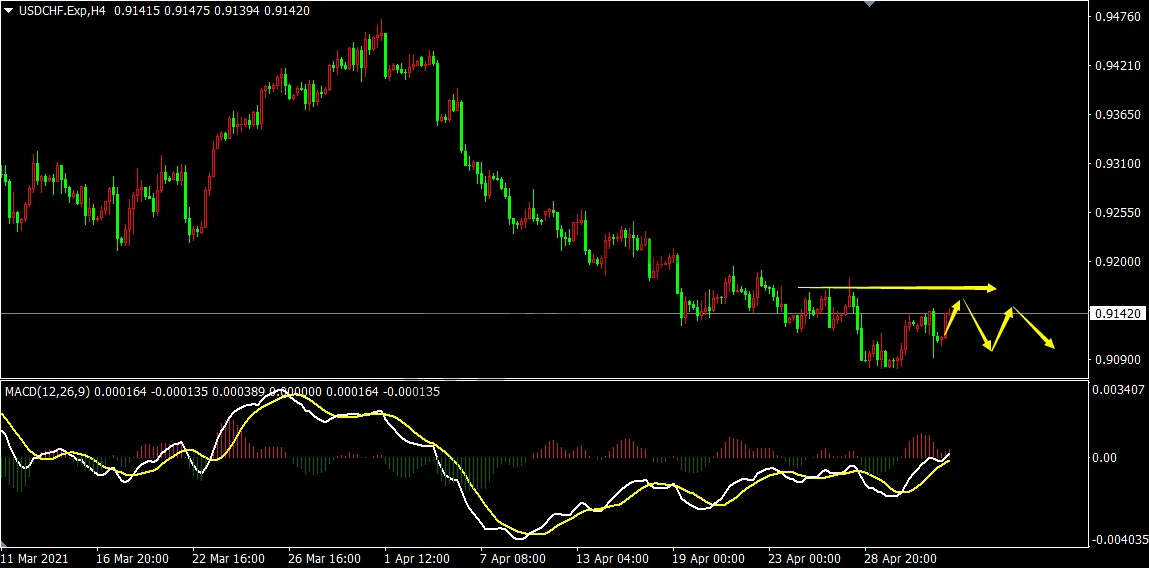Click the -0.004035 MACD scale label
The image size is (1149, 568).
1120,541
